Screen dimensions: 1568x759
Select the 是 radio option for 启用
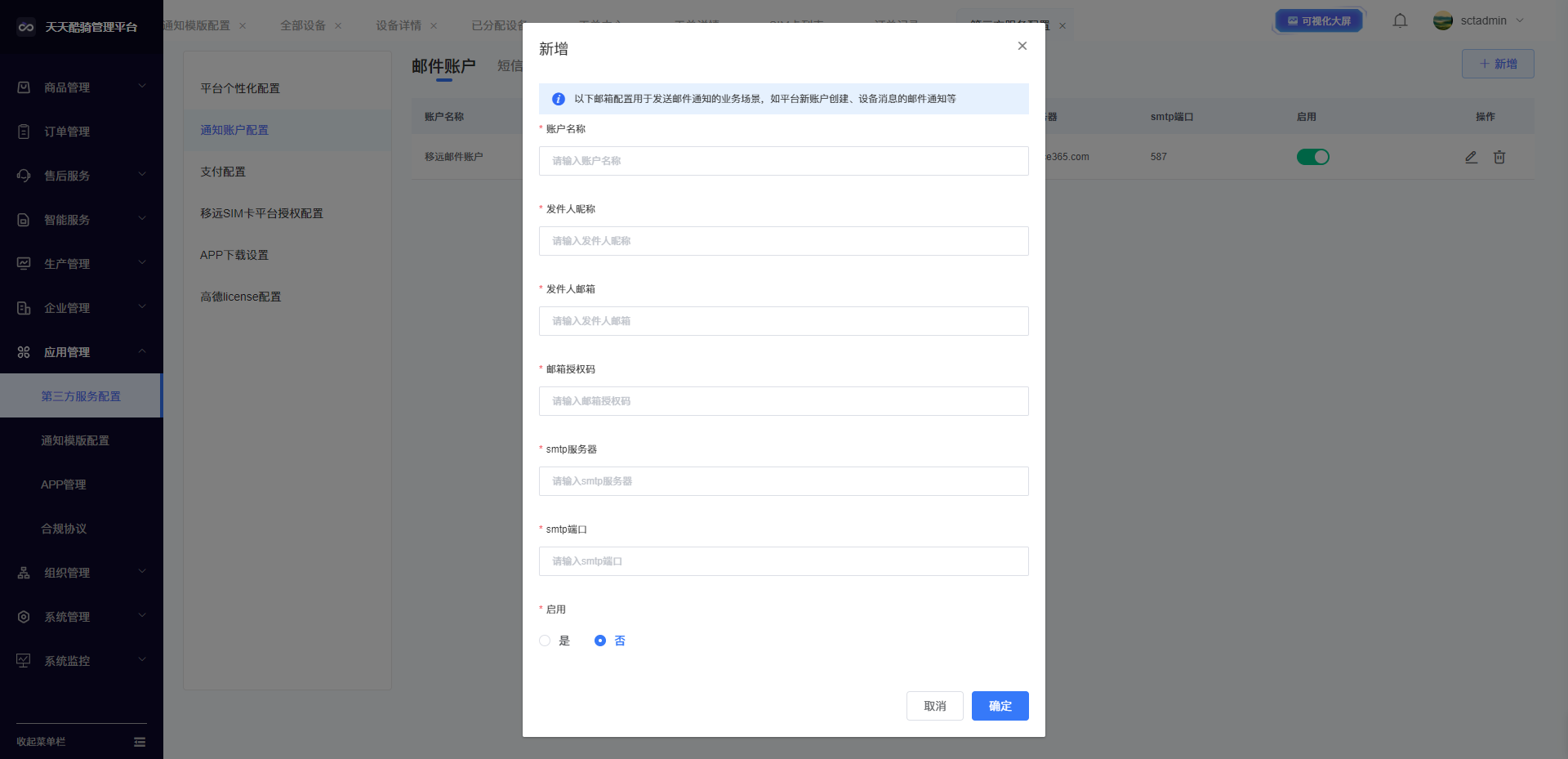(x=545, y=641)
